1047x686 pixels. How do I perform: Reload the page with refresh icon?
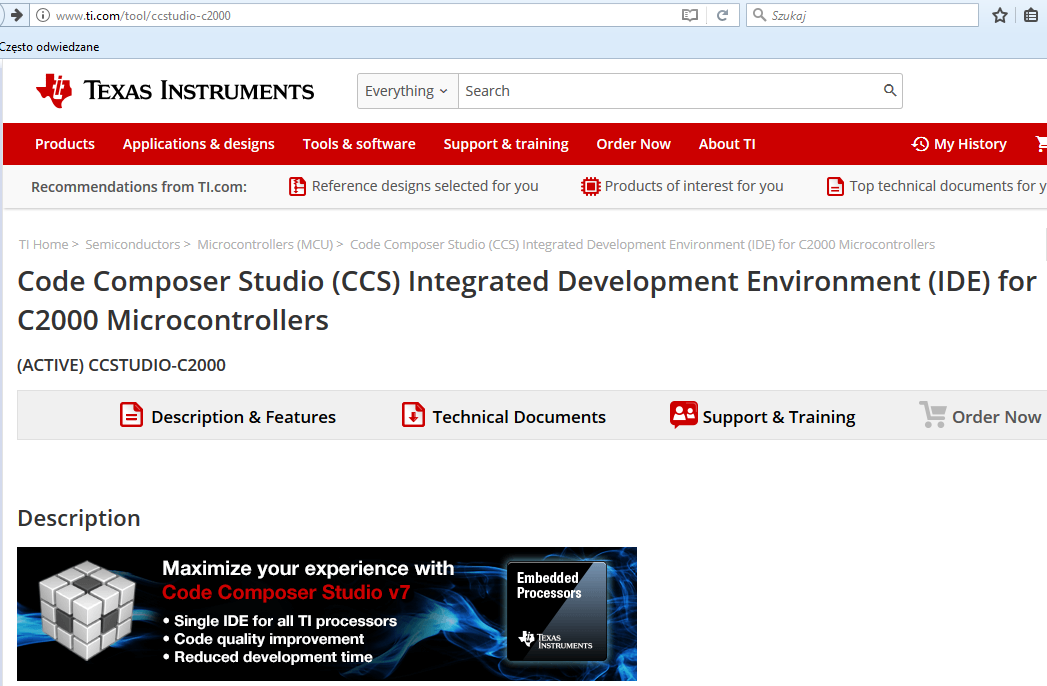[x=722, y=15]
